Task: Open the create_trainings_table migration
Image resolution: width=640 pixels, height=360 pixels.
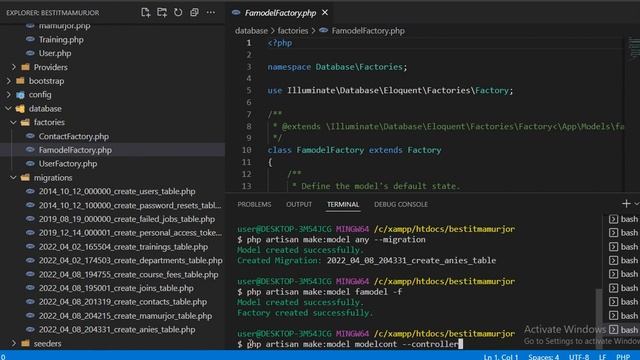Action: 123,247
